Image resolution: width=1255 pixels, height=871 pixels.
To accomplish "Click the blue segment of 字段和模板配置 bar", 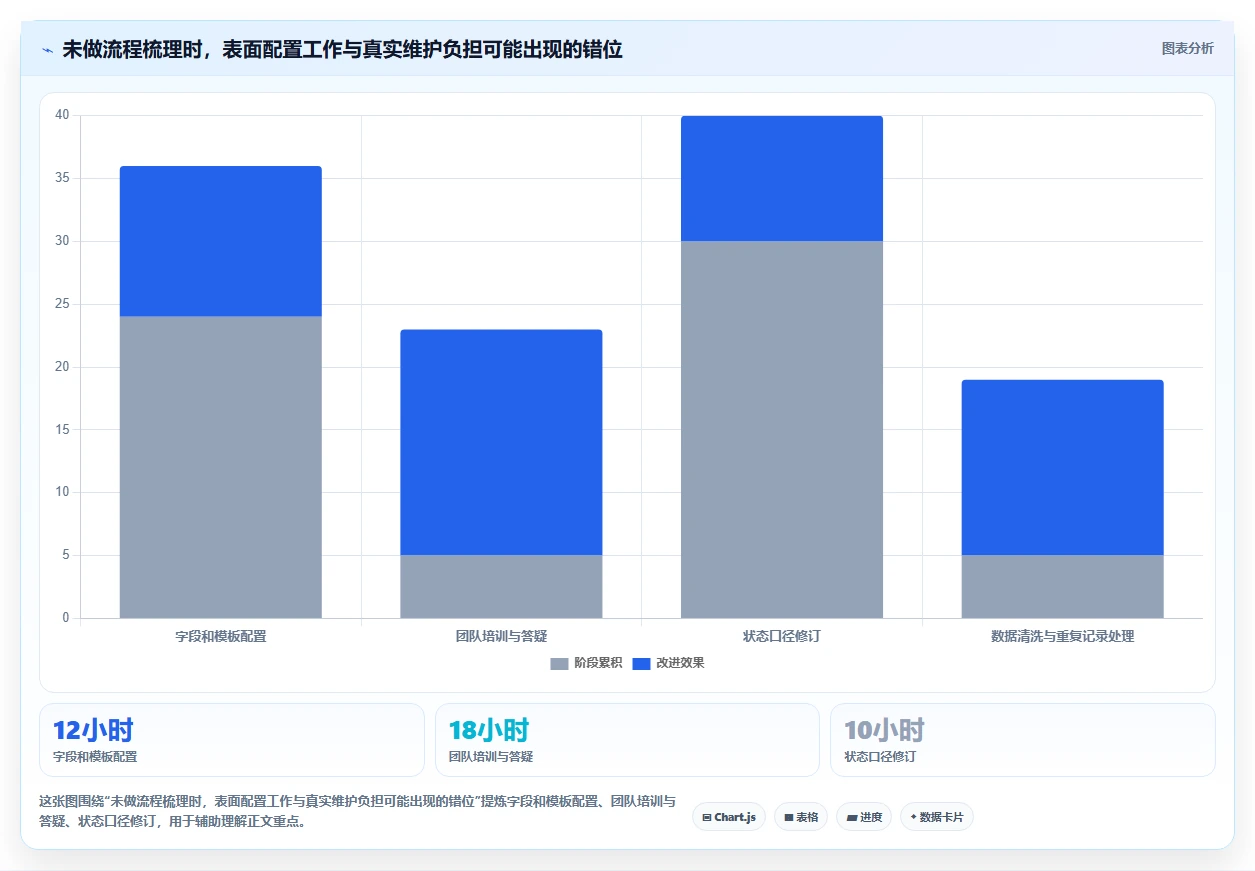I will coord(221,241).
